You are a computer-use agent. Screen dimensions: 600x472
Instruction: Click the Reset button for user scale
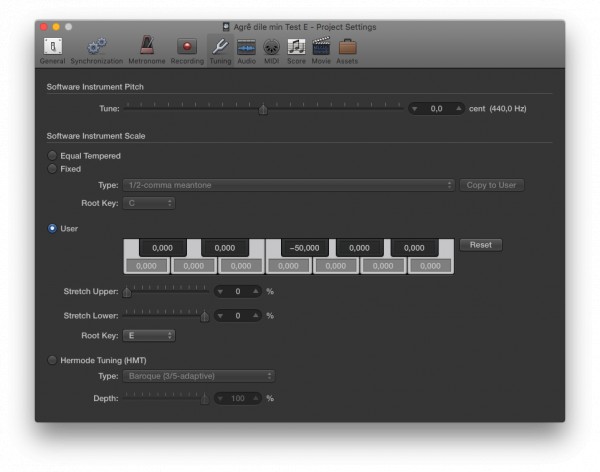481,245
